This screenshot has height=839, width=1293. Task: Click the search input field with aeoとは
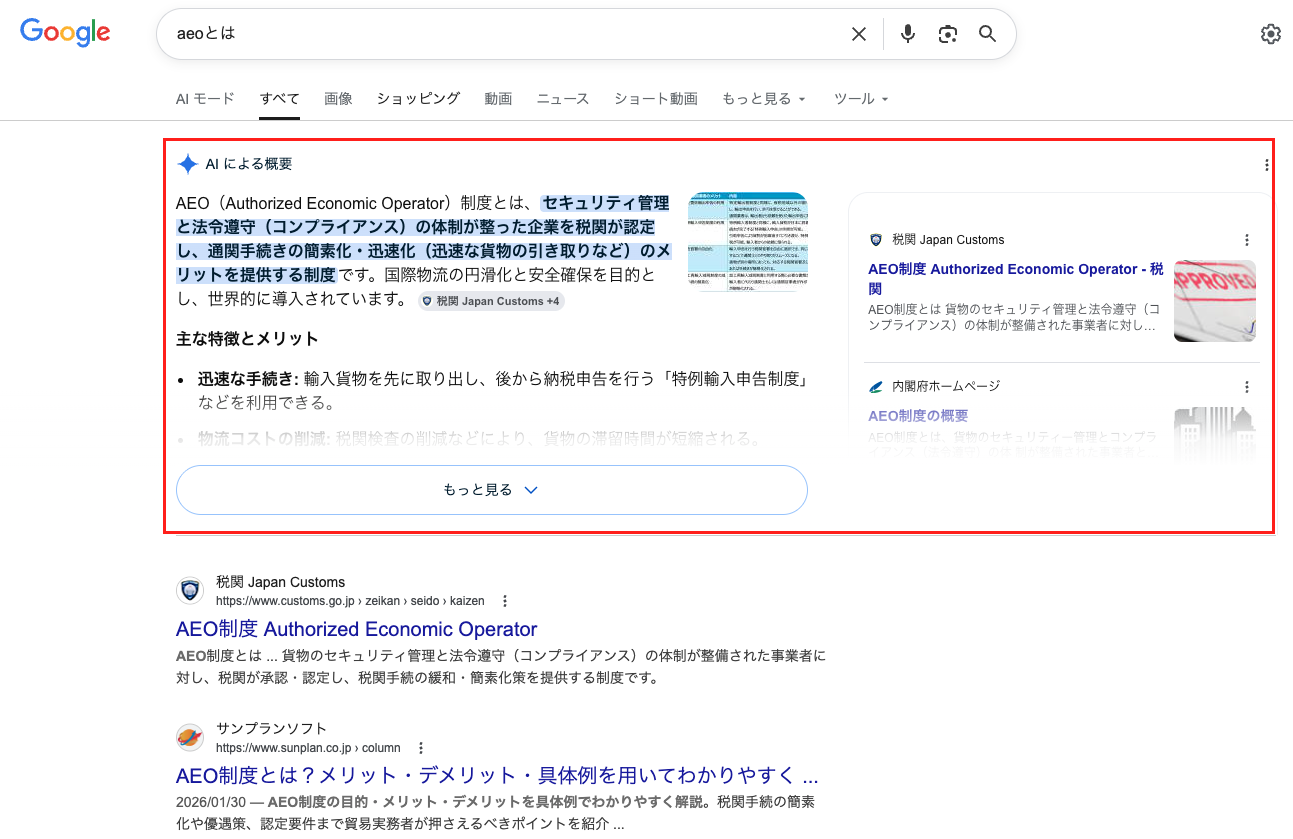pos(505,34)
